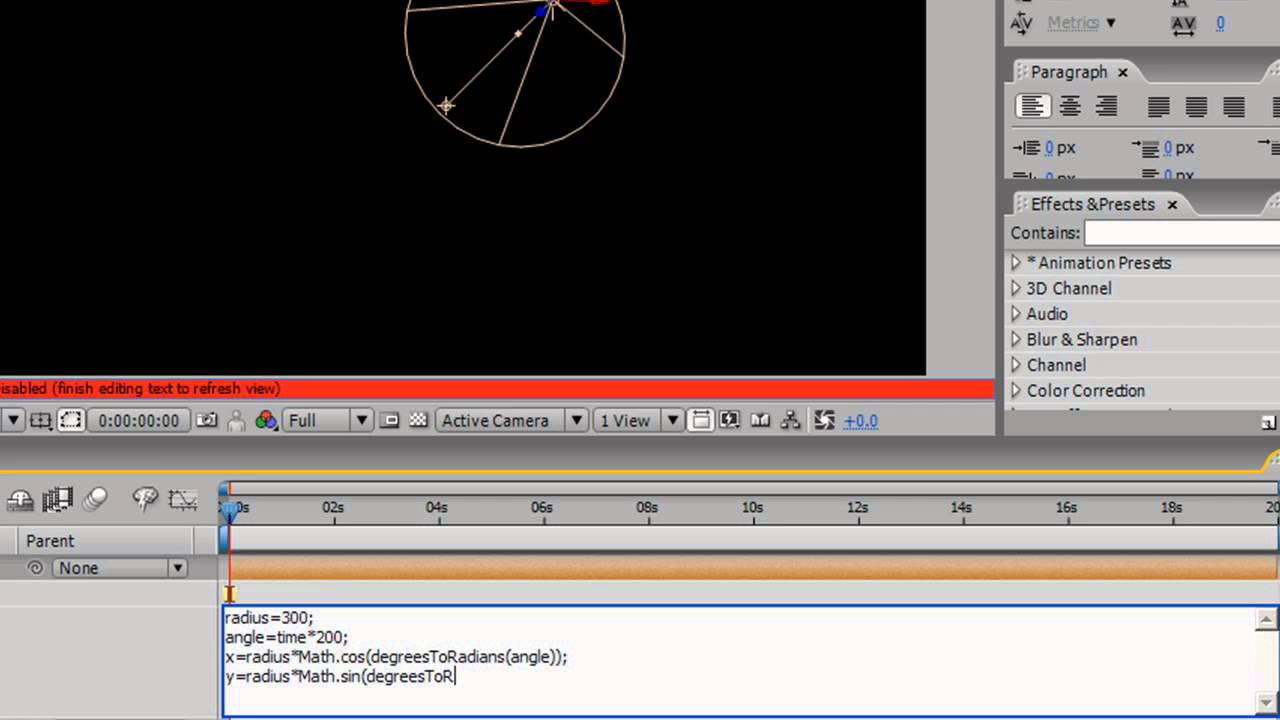Open the Timeline panel book icon
Viewport: 1280px width, 720px height.
760,421
